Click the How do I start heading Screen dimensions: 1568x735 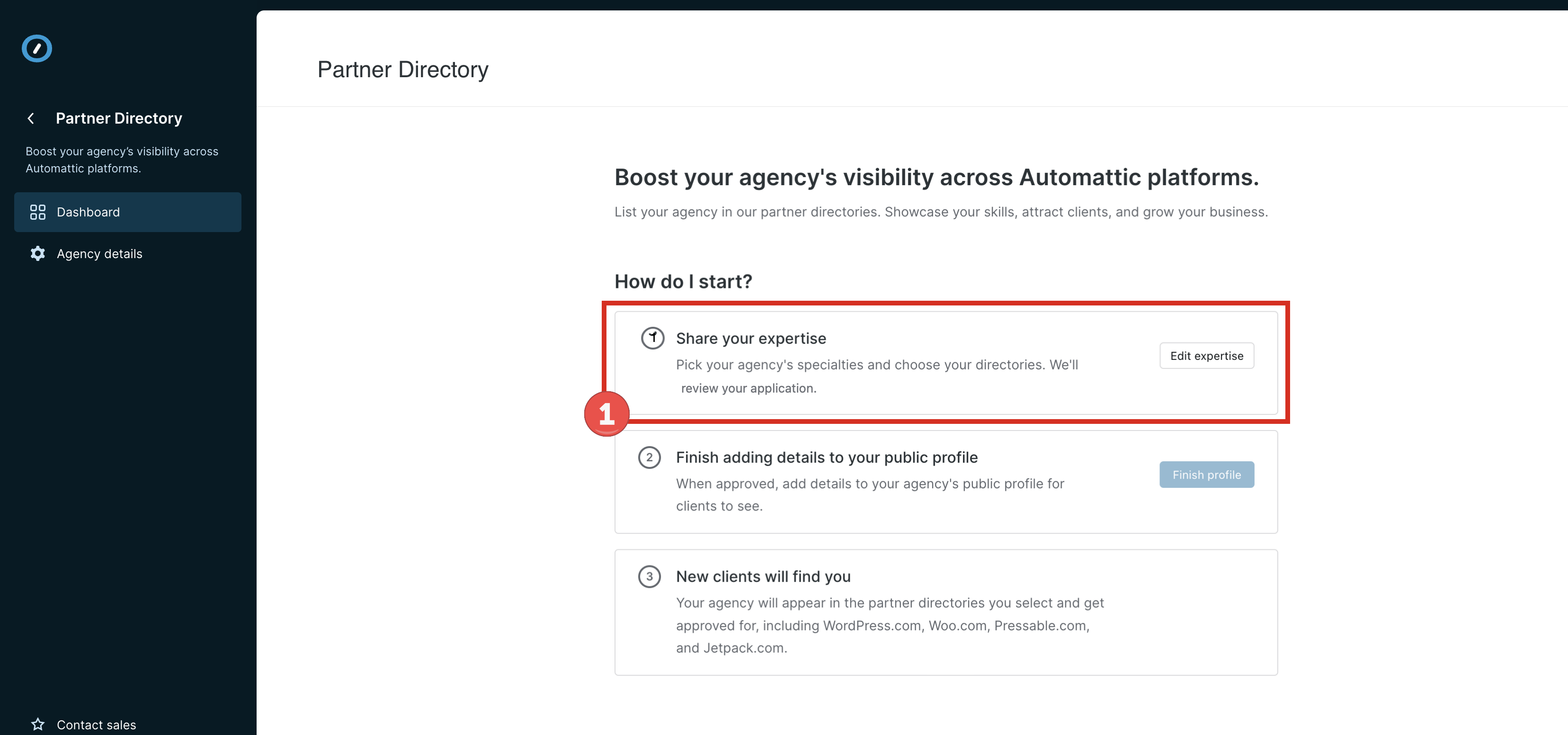point(683,281)
